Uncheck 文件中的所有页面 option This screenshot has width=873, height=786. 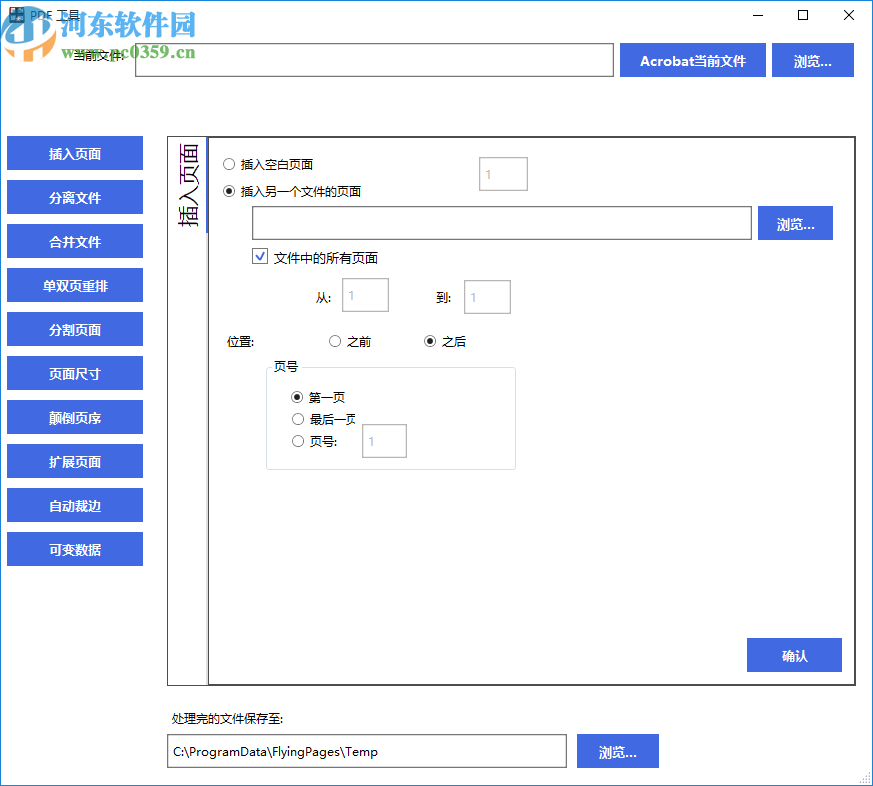(x=260, y=257)
